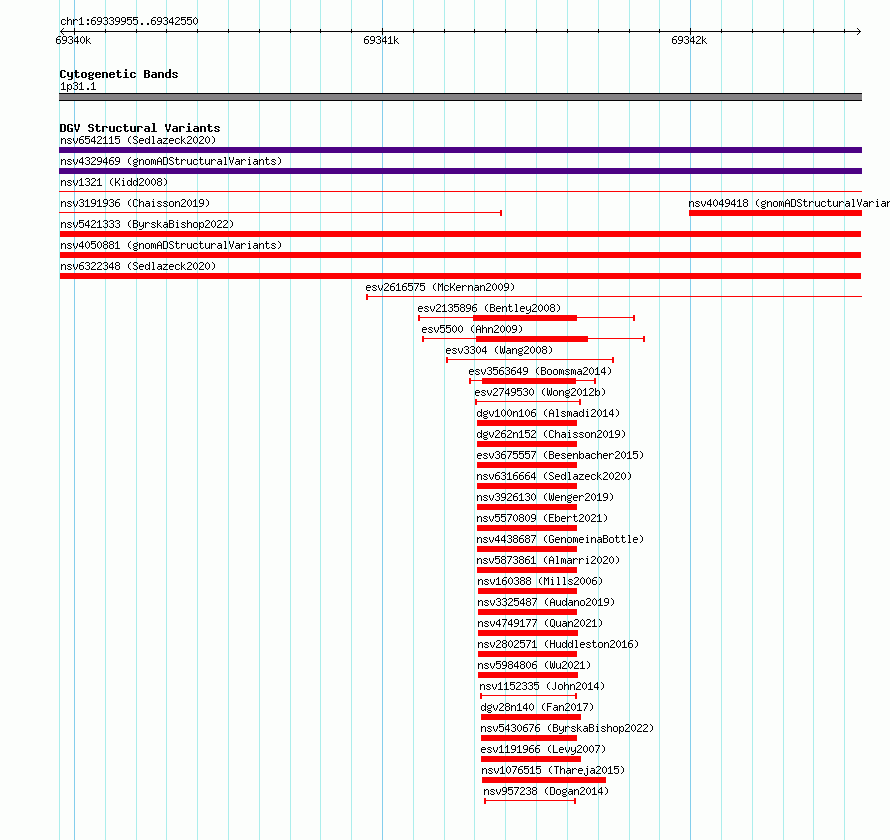Screen dimensions: 890x840
Task: Click the nsv6542115 (Sedlazeck2020) variant label
Action: [138, 140]
